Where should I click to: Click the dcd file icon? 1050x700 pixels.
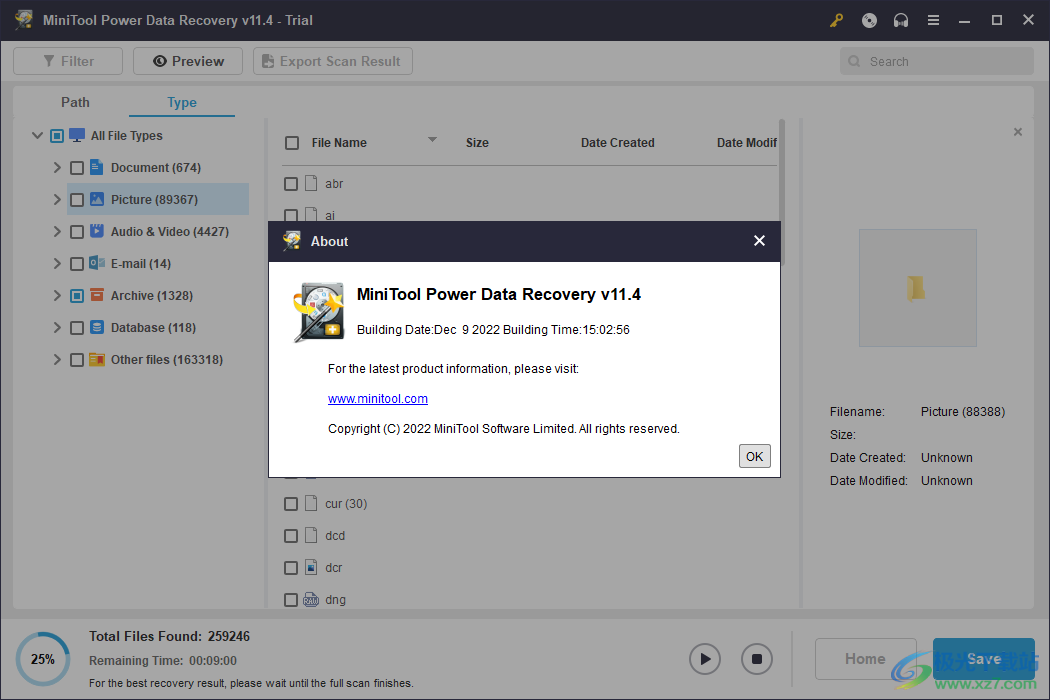click(311, 535)
